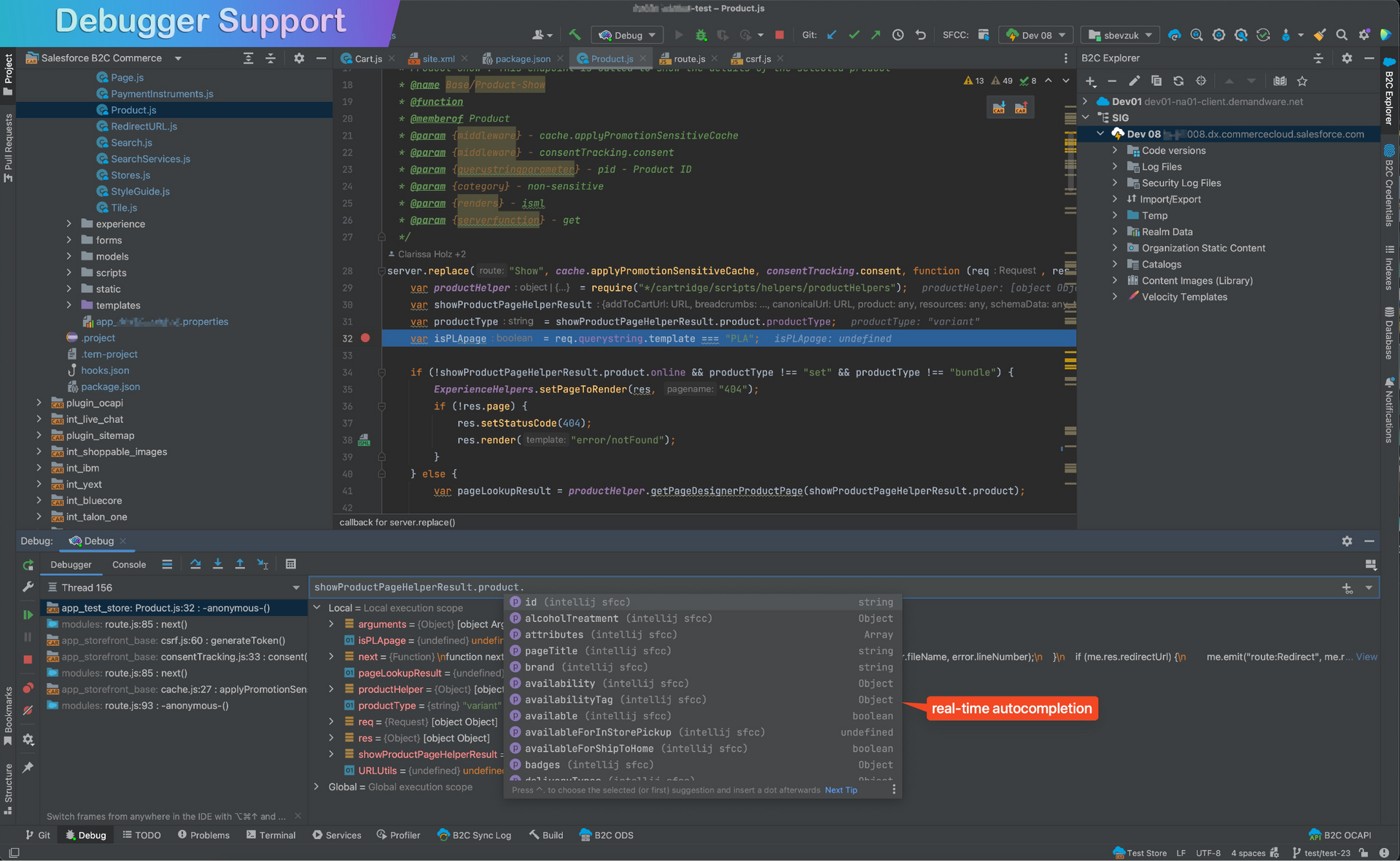Click the Evaluate Expression calculator icon
Viewport: 1400px width, 861px height.
coord(291,564)
